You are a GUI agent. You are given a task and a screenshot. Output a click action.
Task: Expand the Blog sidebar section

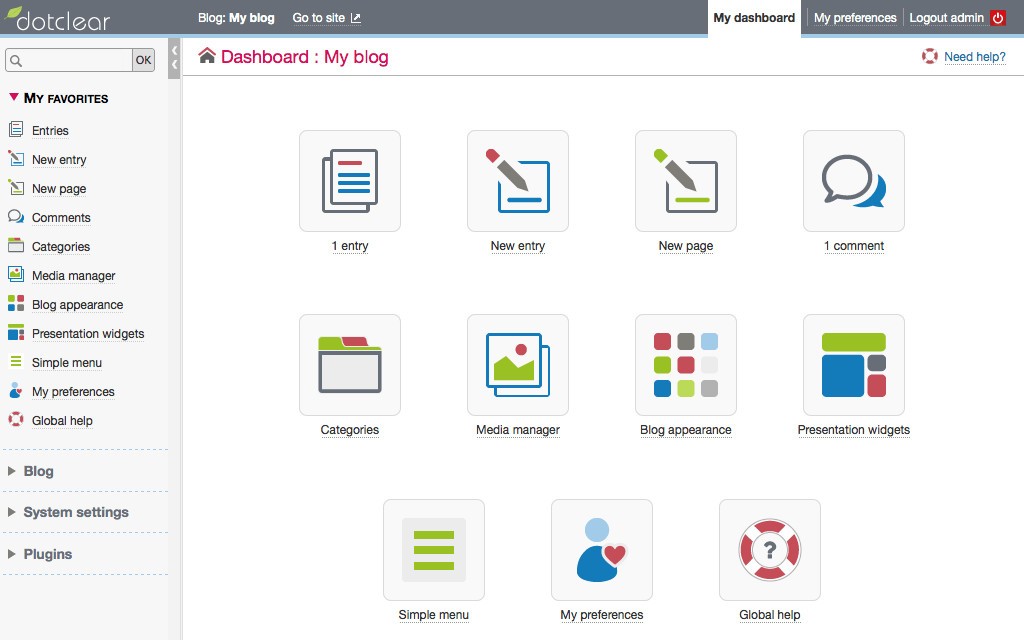(38, 471)
